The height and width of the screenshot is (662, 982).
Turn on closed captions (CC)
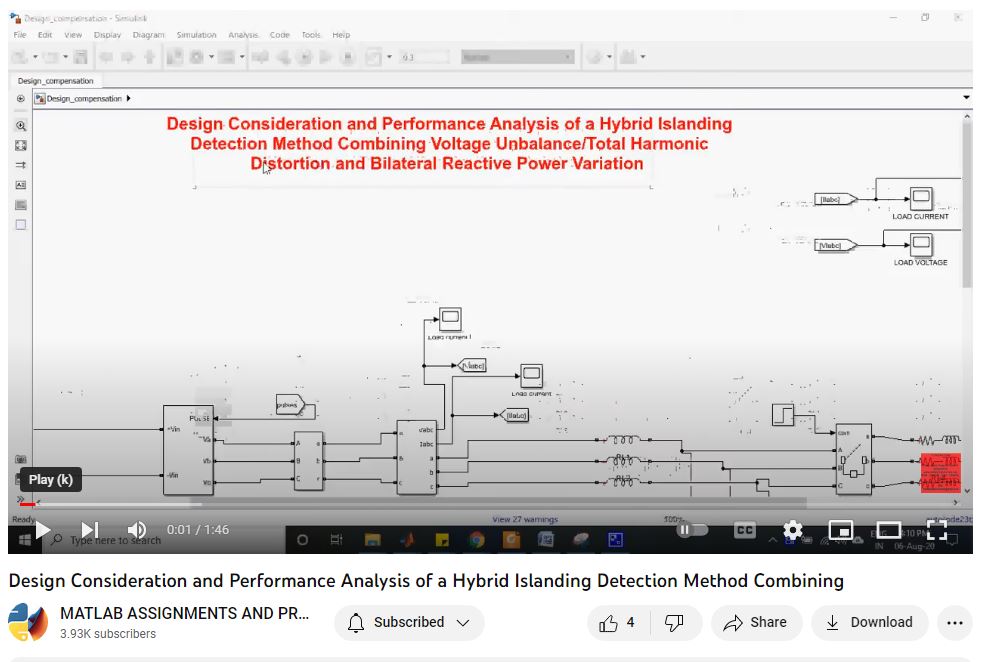(x=745, y=530)
